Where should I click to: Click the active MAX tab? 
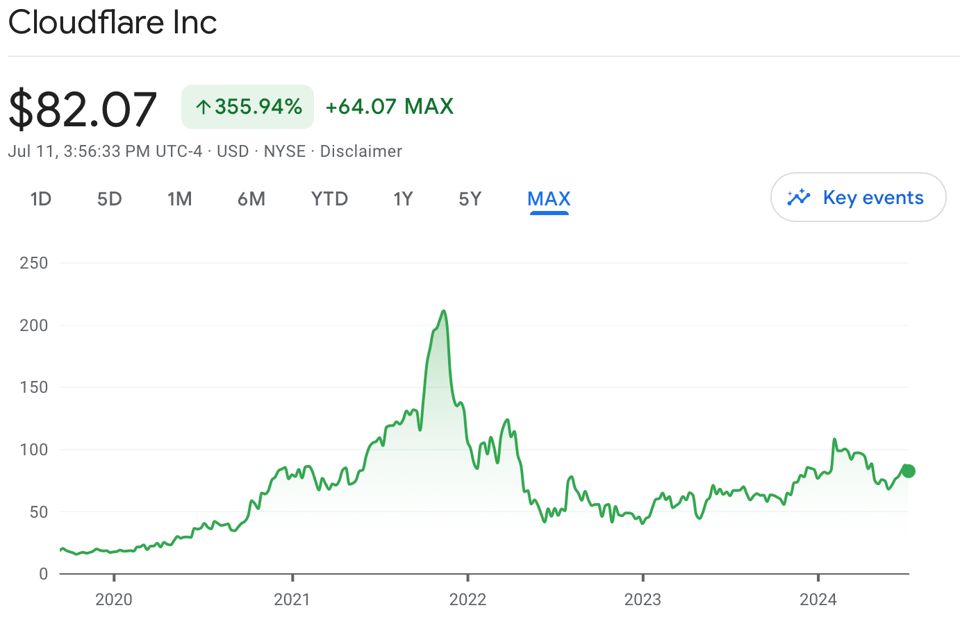tap(549, 199)
